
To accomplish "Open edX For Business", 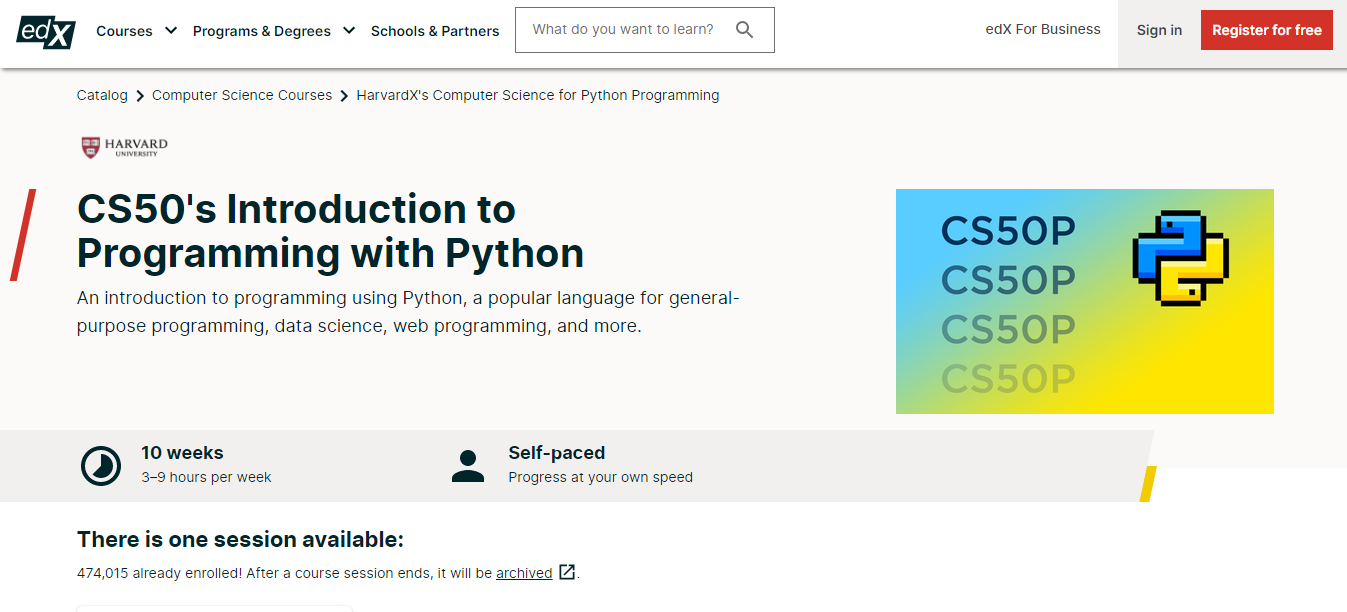I will (x=1043, y=29).
